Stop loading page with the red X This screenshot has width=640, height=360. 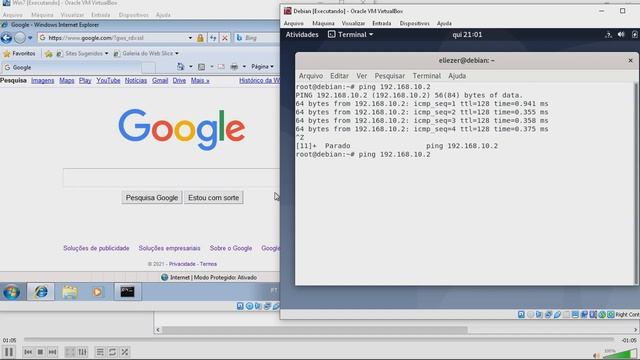[224, 38]
